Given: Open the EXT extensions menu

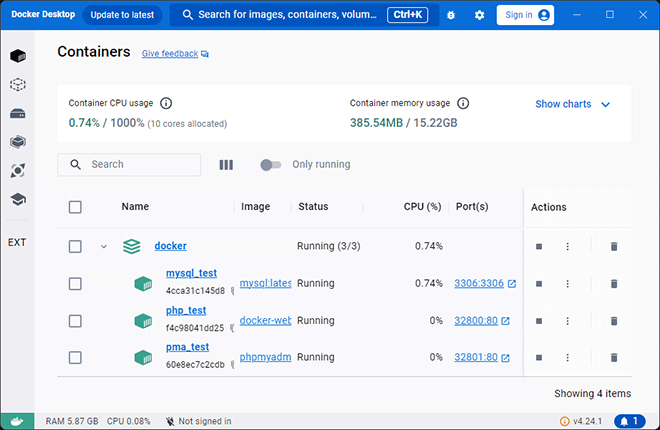Looking at the screenshot, I should pos(17,242).
